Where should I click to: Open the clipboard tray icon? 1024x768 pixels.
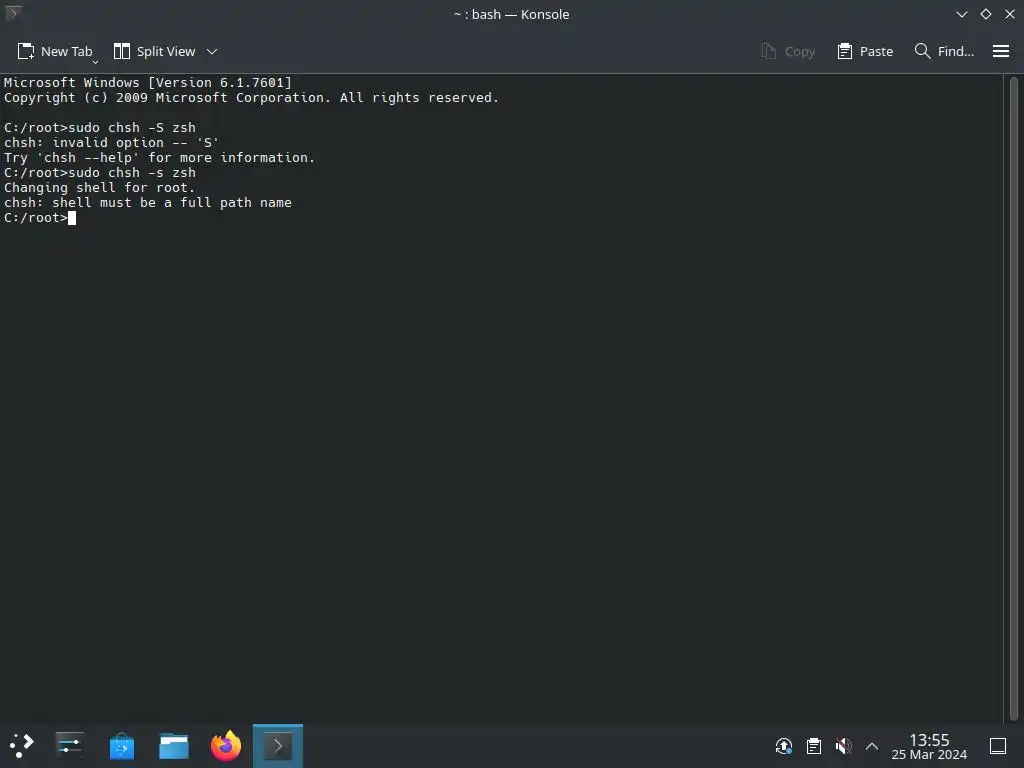pos(814,746)
